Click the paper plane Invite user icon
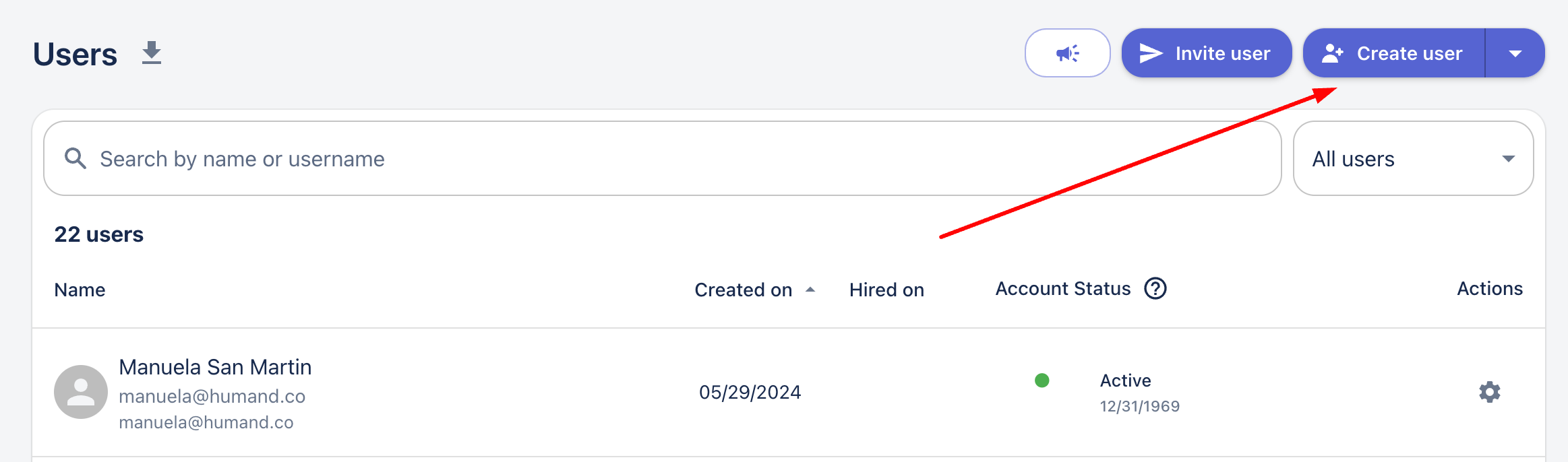Viewport: 1568px width, 462px height. [1151, 53]
